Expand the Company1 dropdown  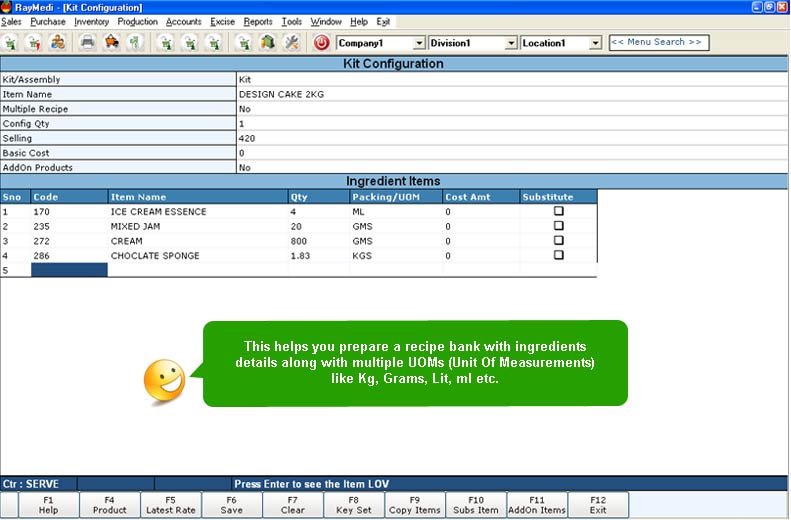419,43
